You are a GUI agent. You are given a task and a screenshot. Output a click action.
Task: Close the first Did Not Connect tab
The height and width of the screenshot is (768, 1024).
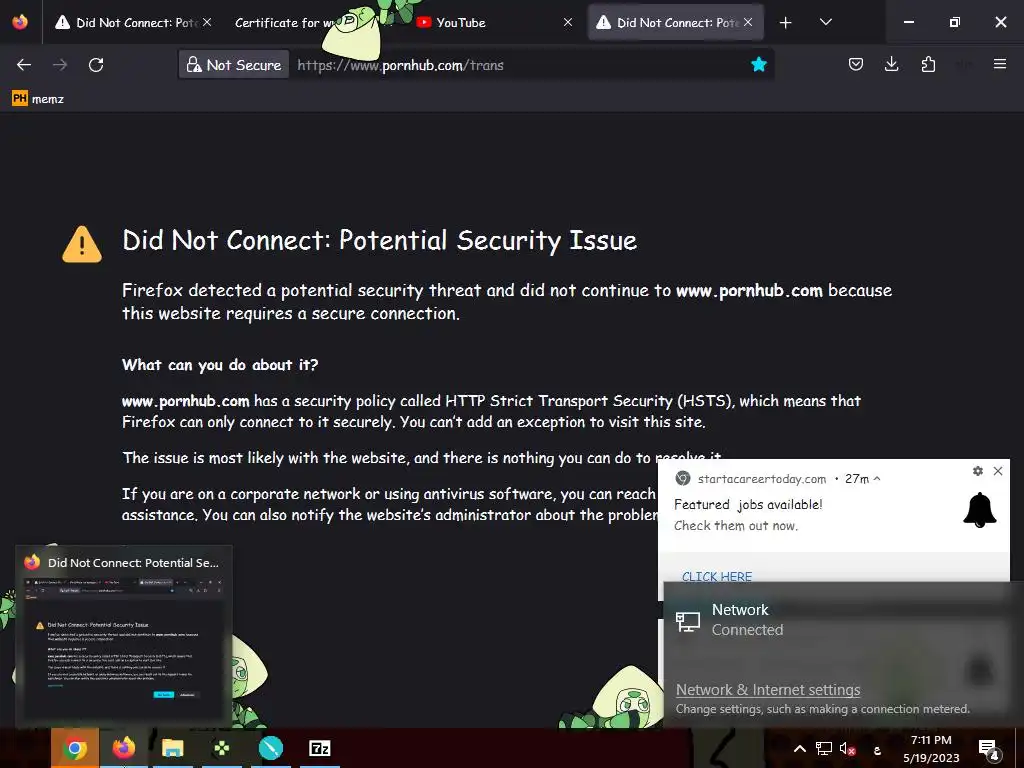coord(207,22)
